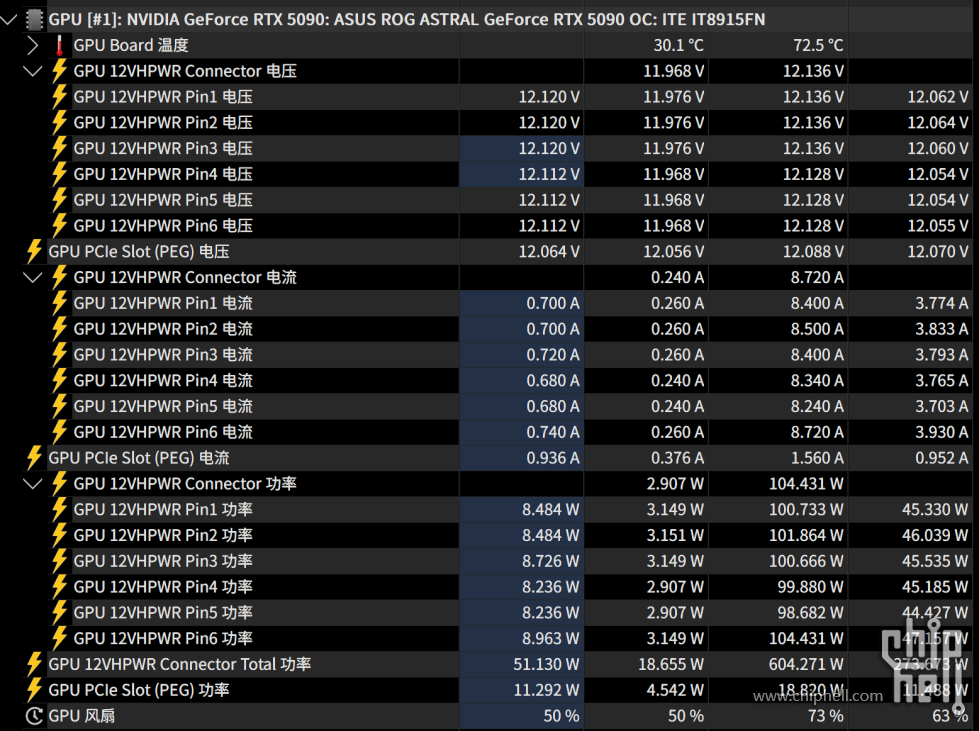Click the 8.726 W Pin3 current power

pos(551,561)
